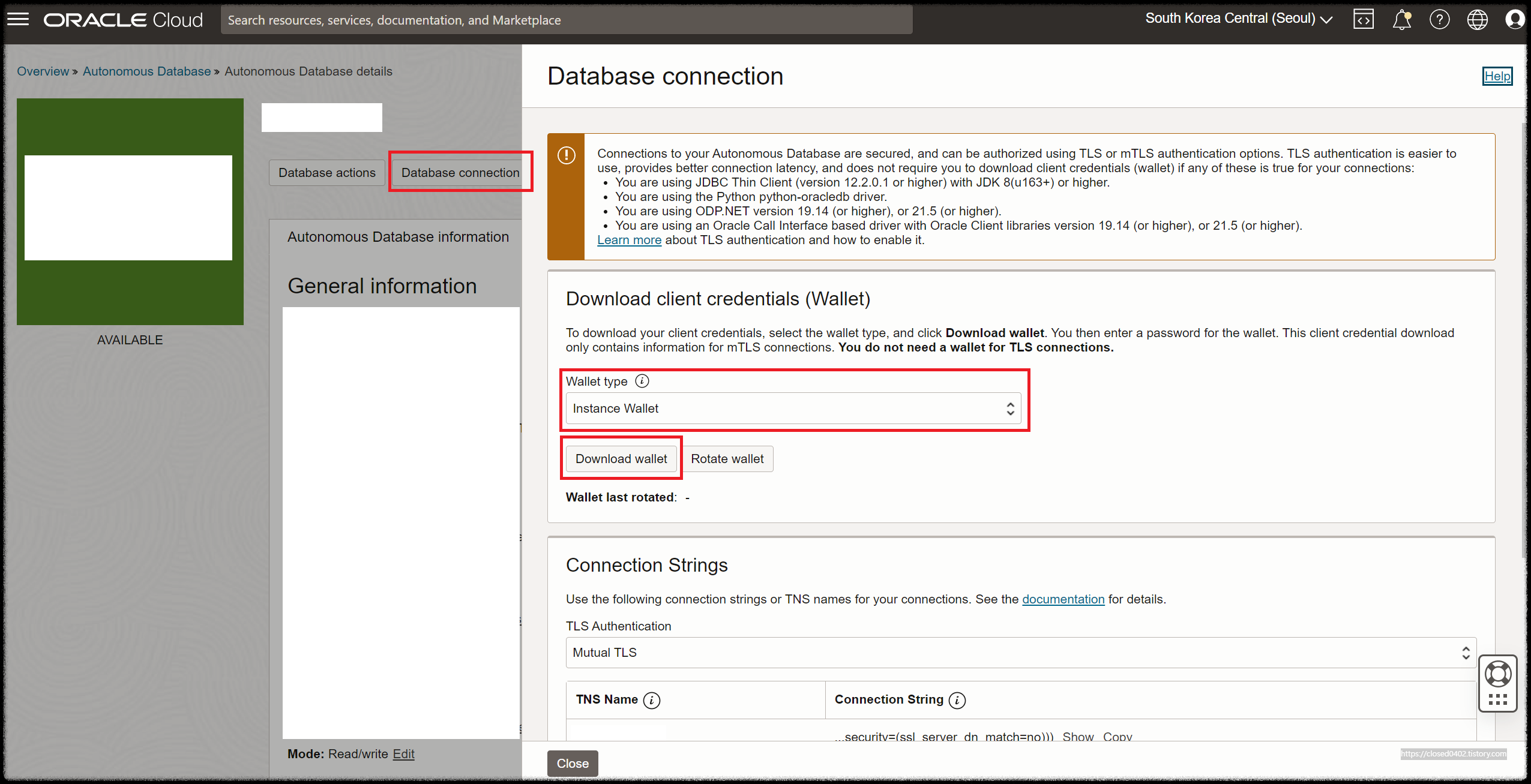Click the Download wallet button
Screen dimensions: 1531x784
coord(621,459)
